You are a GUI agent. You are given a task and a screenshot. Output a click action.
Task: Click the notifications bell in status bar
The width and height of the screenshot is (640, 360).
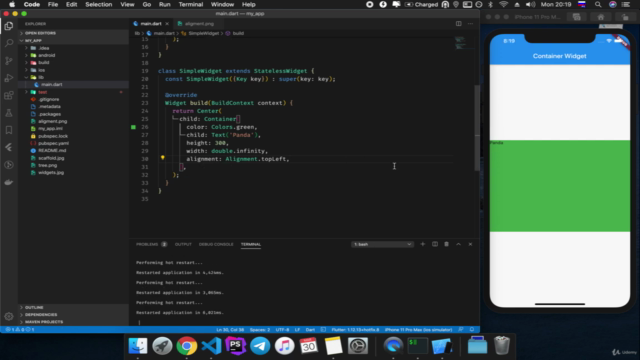(x=472, y=329)
